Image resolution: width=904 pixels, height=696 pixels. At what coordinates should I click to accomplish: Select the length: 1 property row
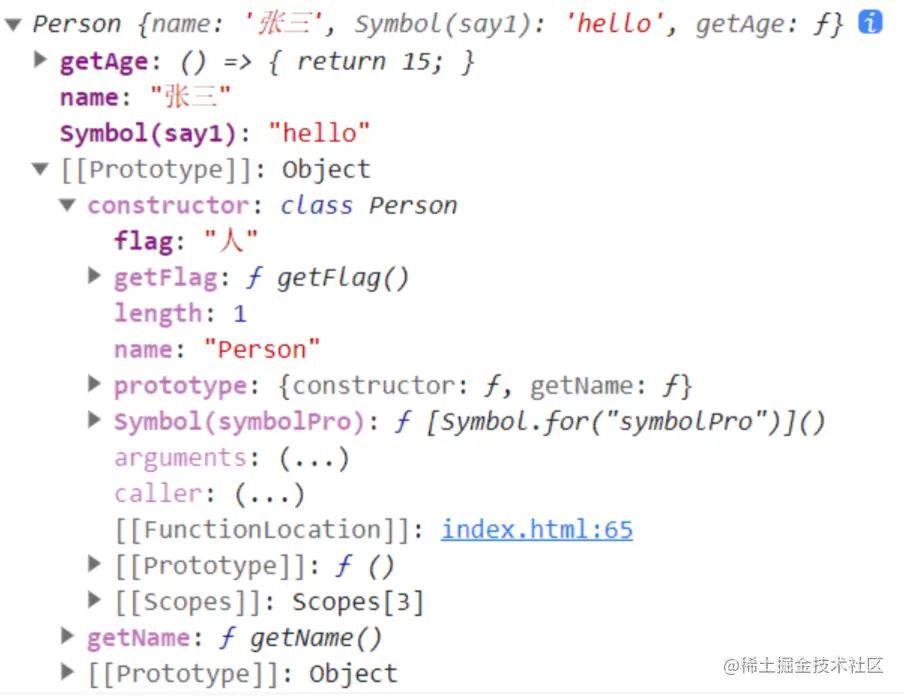click(180, 313)
